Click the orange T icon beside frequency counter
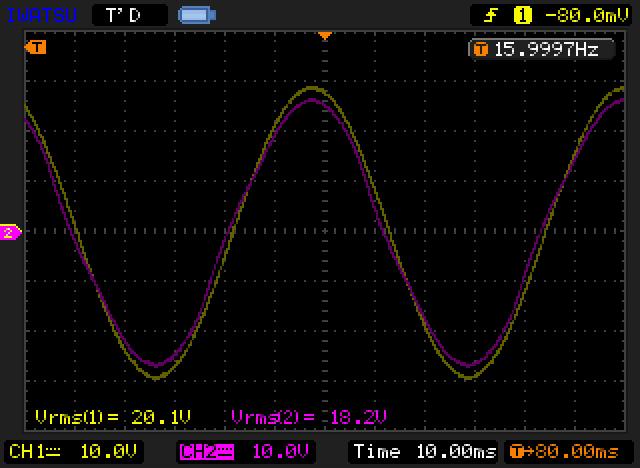 [480, 48]
